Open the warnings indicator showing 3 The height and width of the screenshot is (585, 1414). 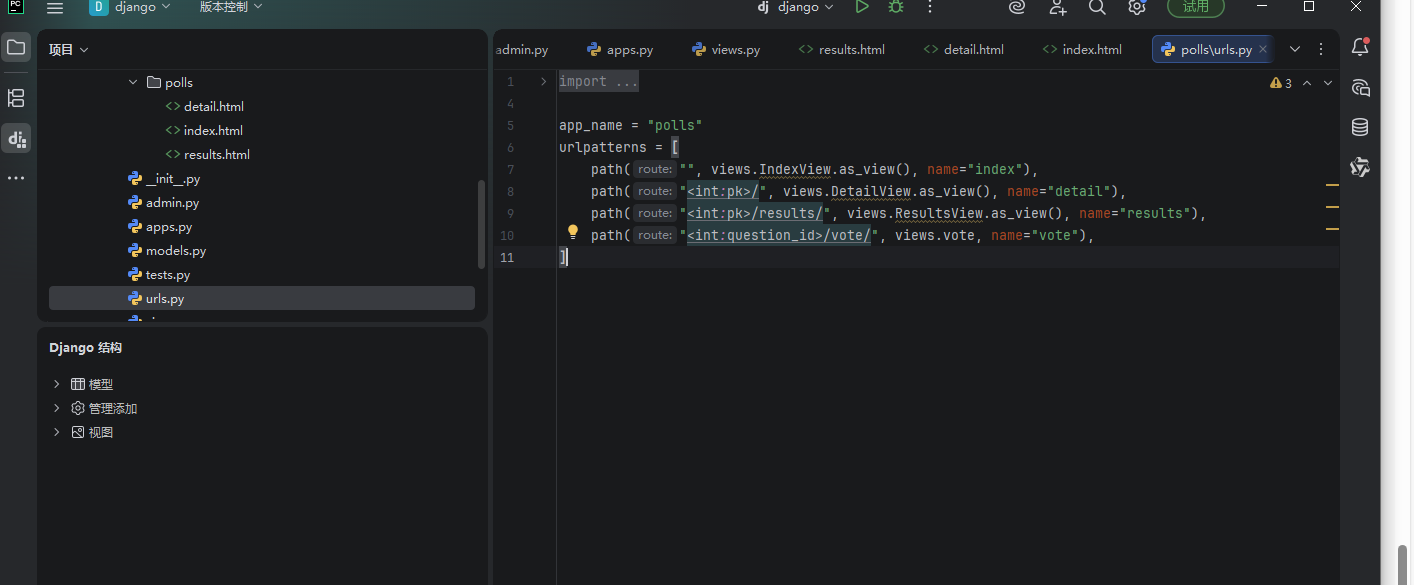coord(1281,83)
